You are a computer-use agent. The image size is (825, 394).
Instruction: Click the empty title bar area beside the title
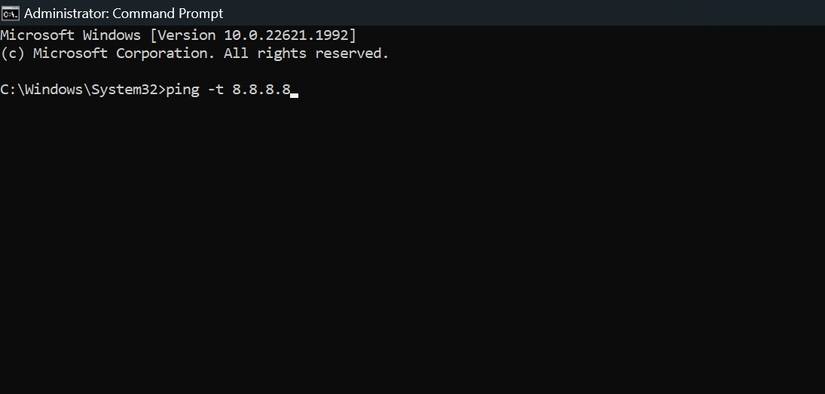coord(521,13)
